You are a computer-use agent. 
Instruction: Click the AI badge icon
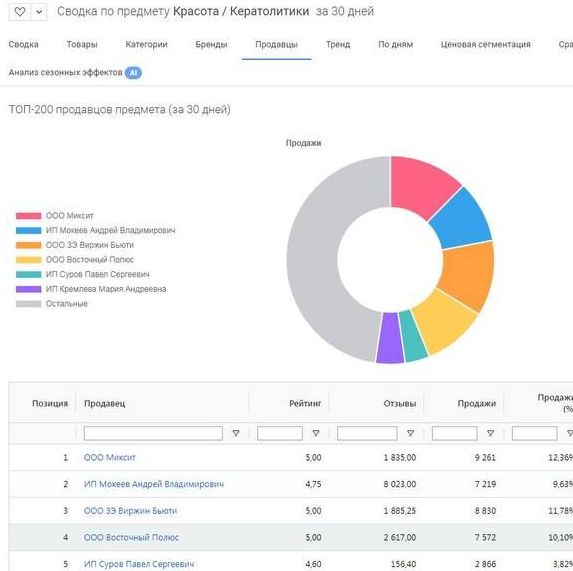(x=133, y=73)
